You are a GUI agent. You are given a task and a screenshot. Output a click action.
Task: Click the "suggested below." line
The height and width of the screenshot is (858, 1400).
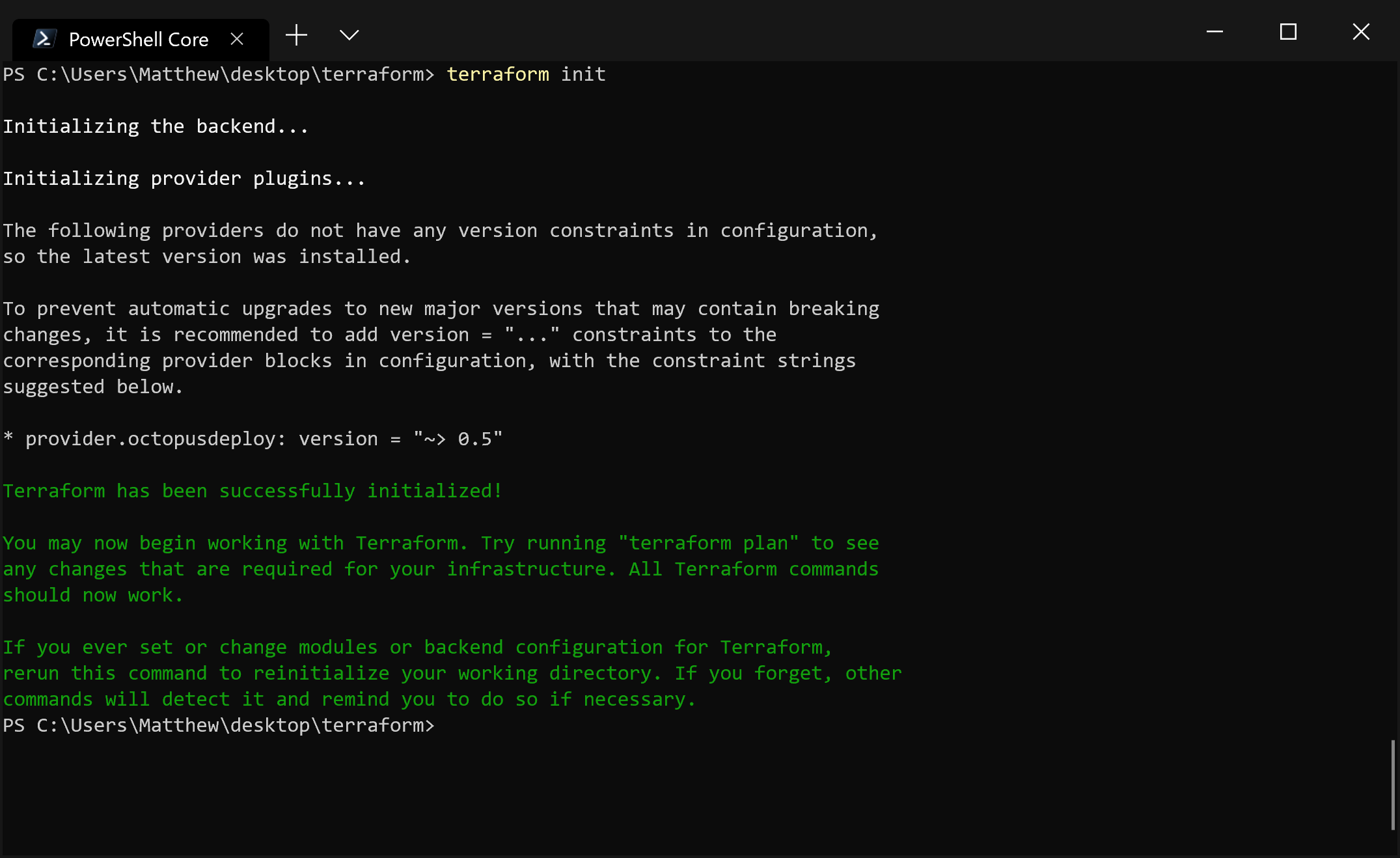[x=92, y=387]
